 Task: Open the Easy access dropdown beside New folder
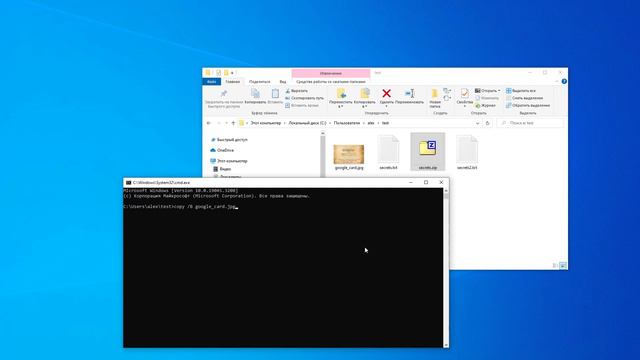pyautogui.click(x=447, y=98)
